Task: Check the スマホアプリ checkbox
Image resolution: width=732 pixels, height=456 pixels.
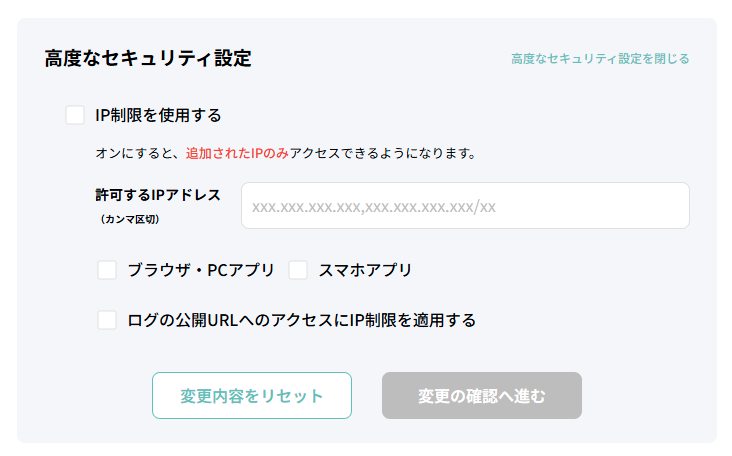Action: click(x=298, y=270)
